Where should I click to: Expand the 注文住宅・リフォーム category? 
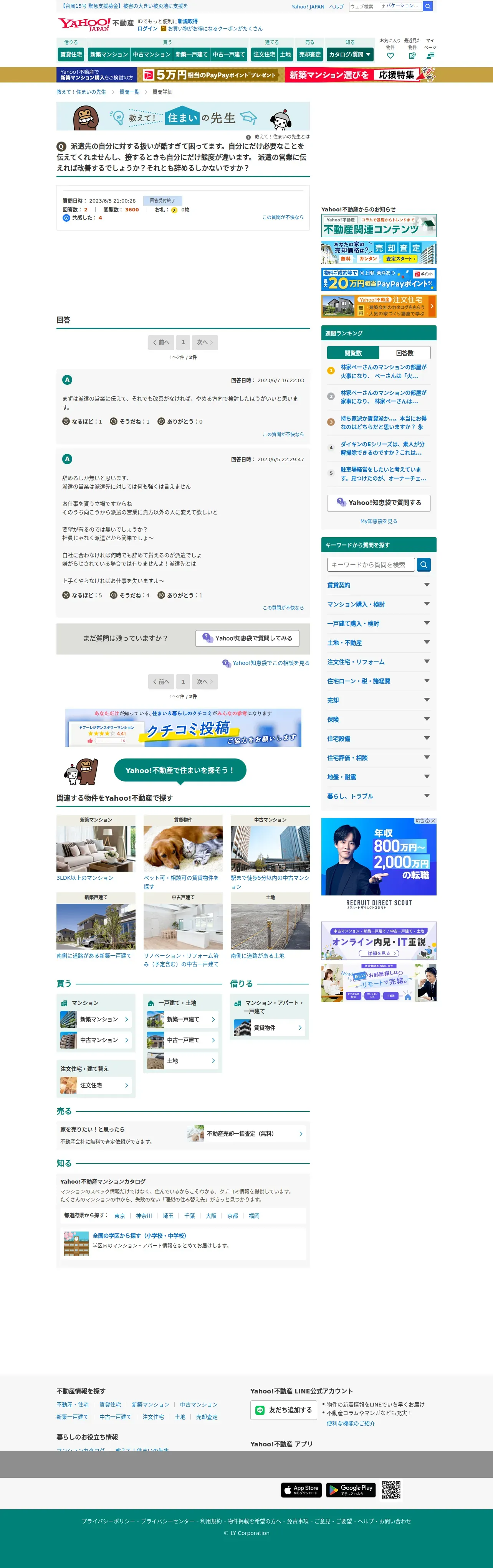pos(379,662)
